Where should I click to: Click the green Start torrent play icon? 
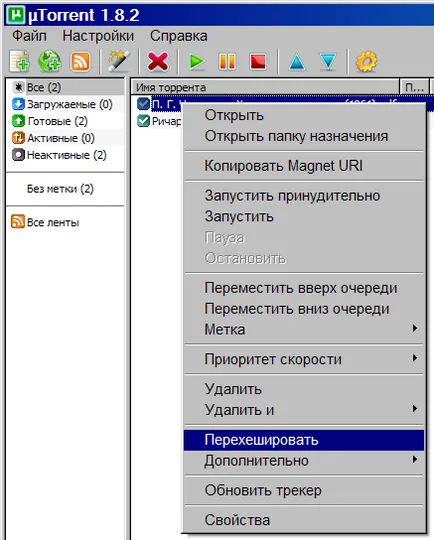(x=197, y=62)
